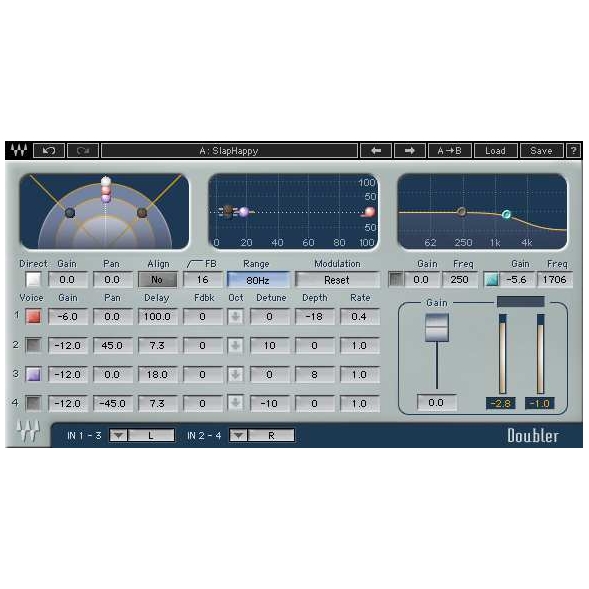Click the IN 2-4 value field showing R
589x589 pixels.
[x=271, y=435]
